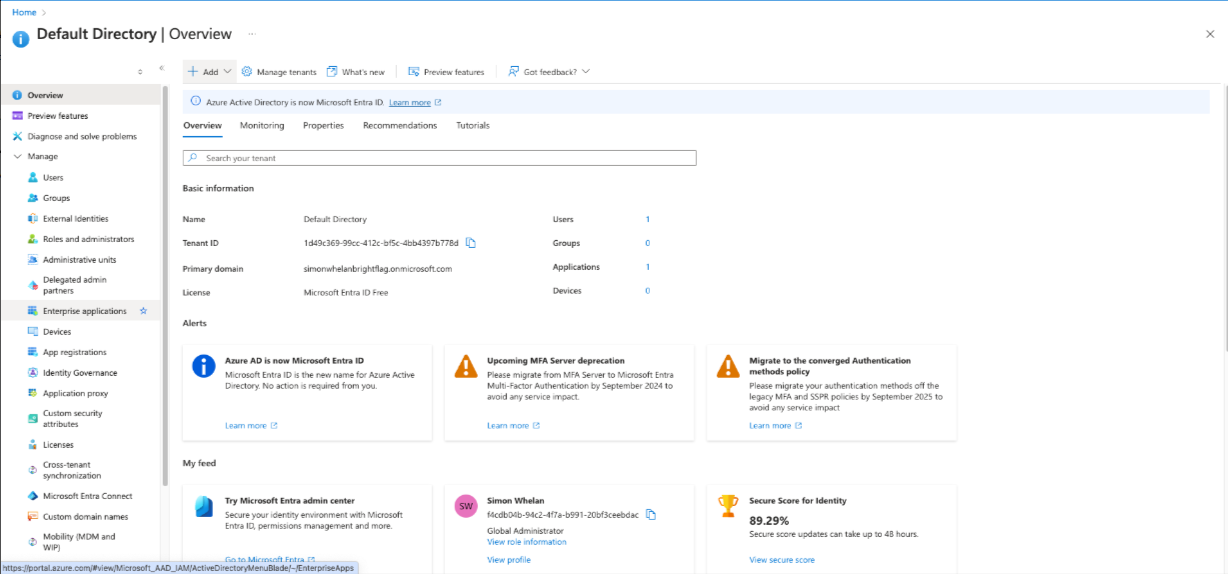Click the Users count value
Viewport: 1228px width, 574px height.
[648, 219]
